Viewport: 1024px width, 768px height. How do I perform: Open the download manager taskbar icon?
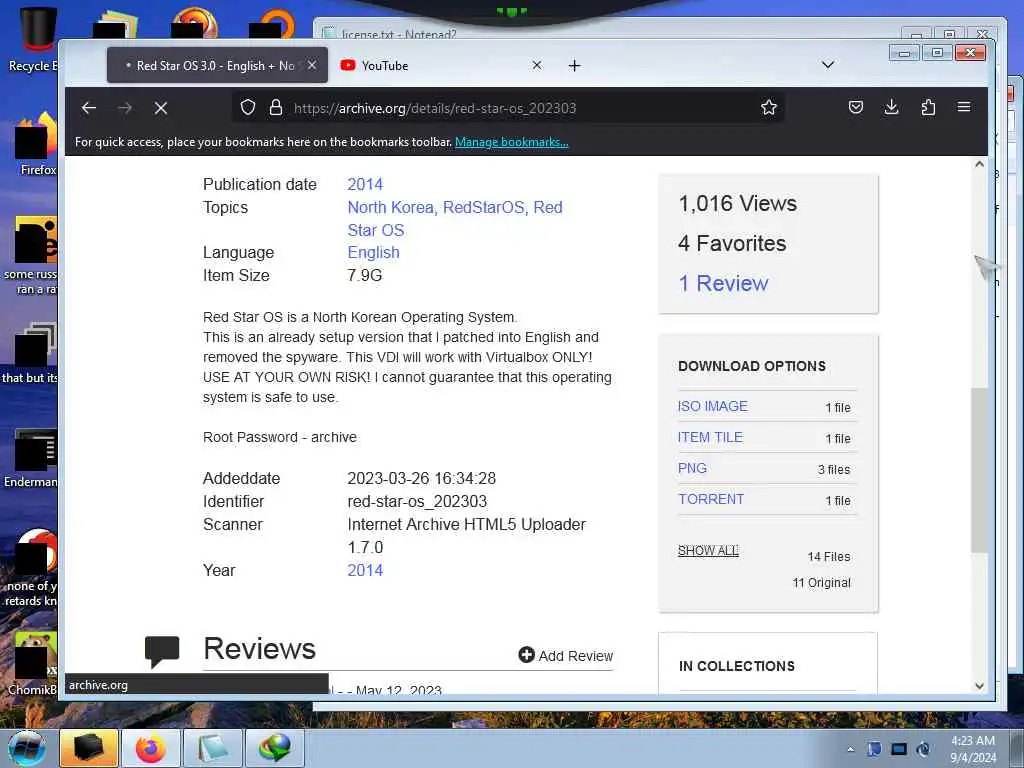(274, 748)
